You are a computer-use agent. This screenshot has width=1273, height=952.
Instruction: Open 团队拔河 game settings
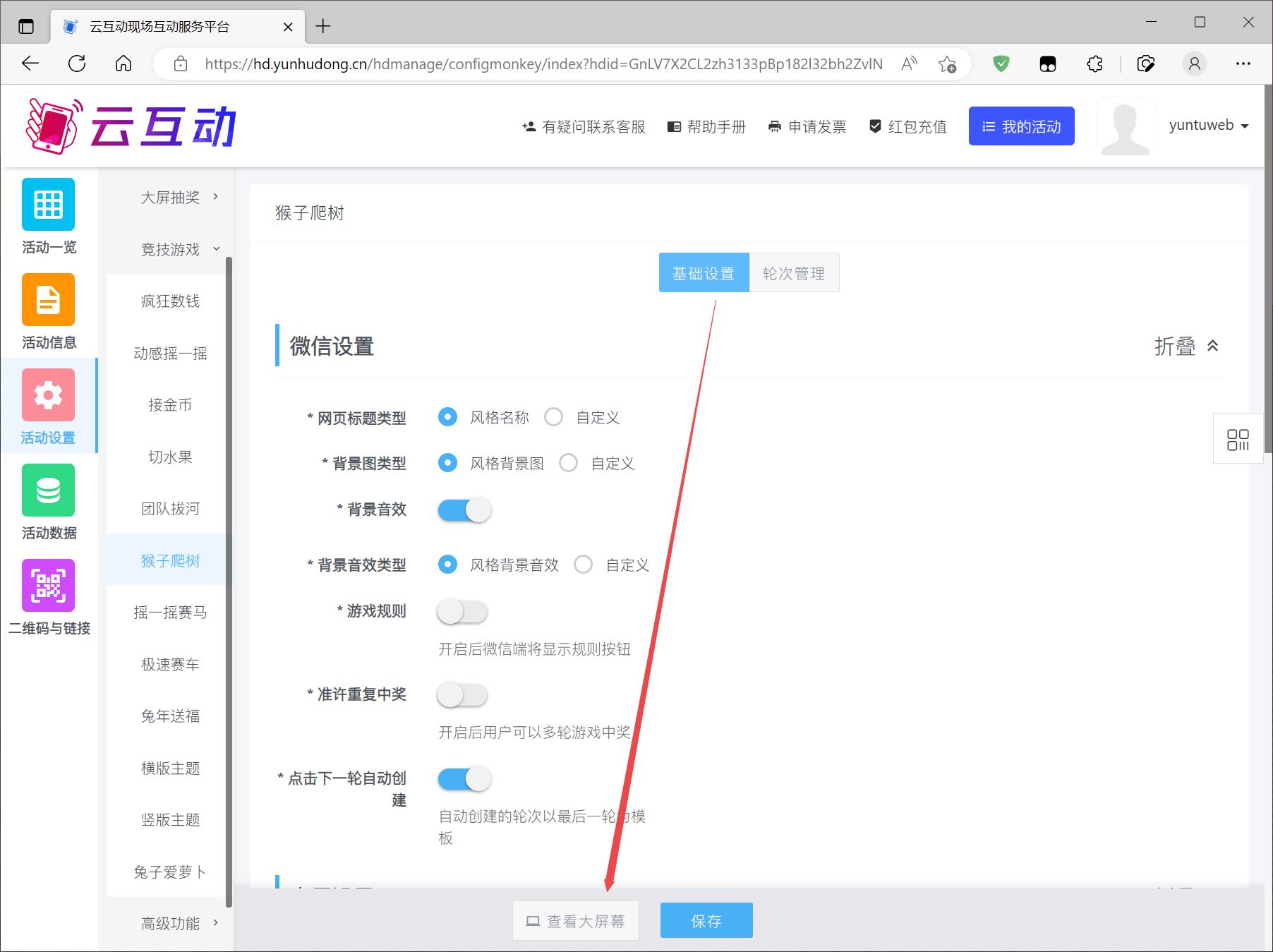pos(170,509)
